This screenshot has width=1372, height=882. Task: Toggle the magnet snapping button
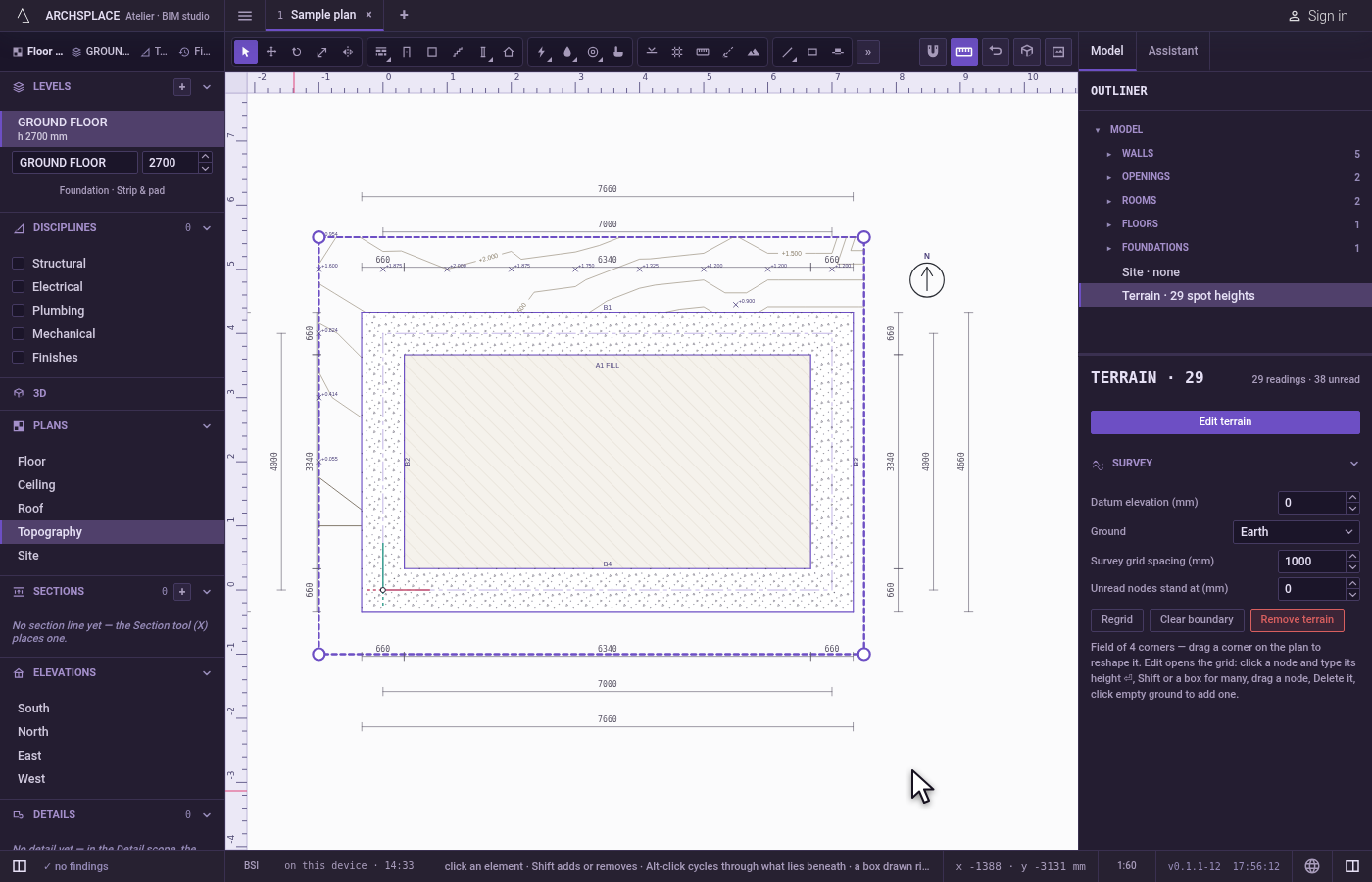(x=933, y=51)
